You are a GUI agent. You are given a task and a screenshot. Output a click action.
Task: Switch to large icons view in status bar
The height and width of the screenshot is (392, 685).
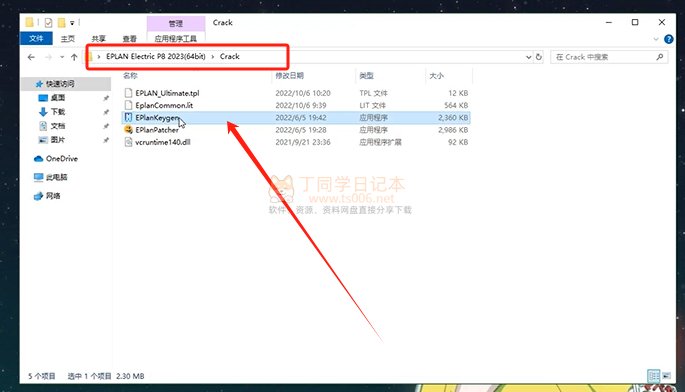tap(667, 375)
